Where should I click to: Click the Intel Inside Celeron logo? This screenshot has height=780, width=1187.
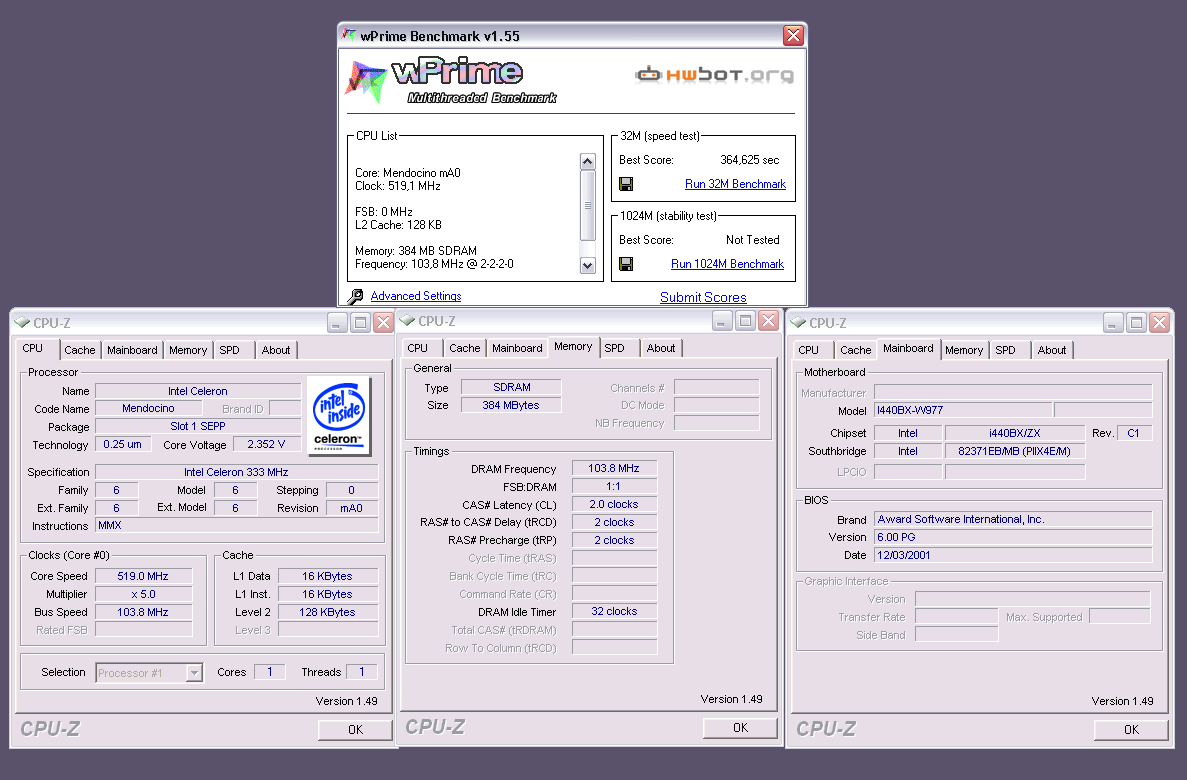(338, 416)
